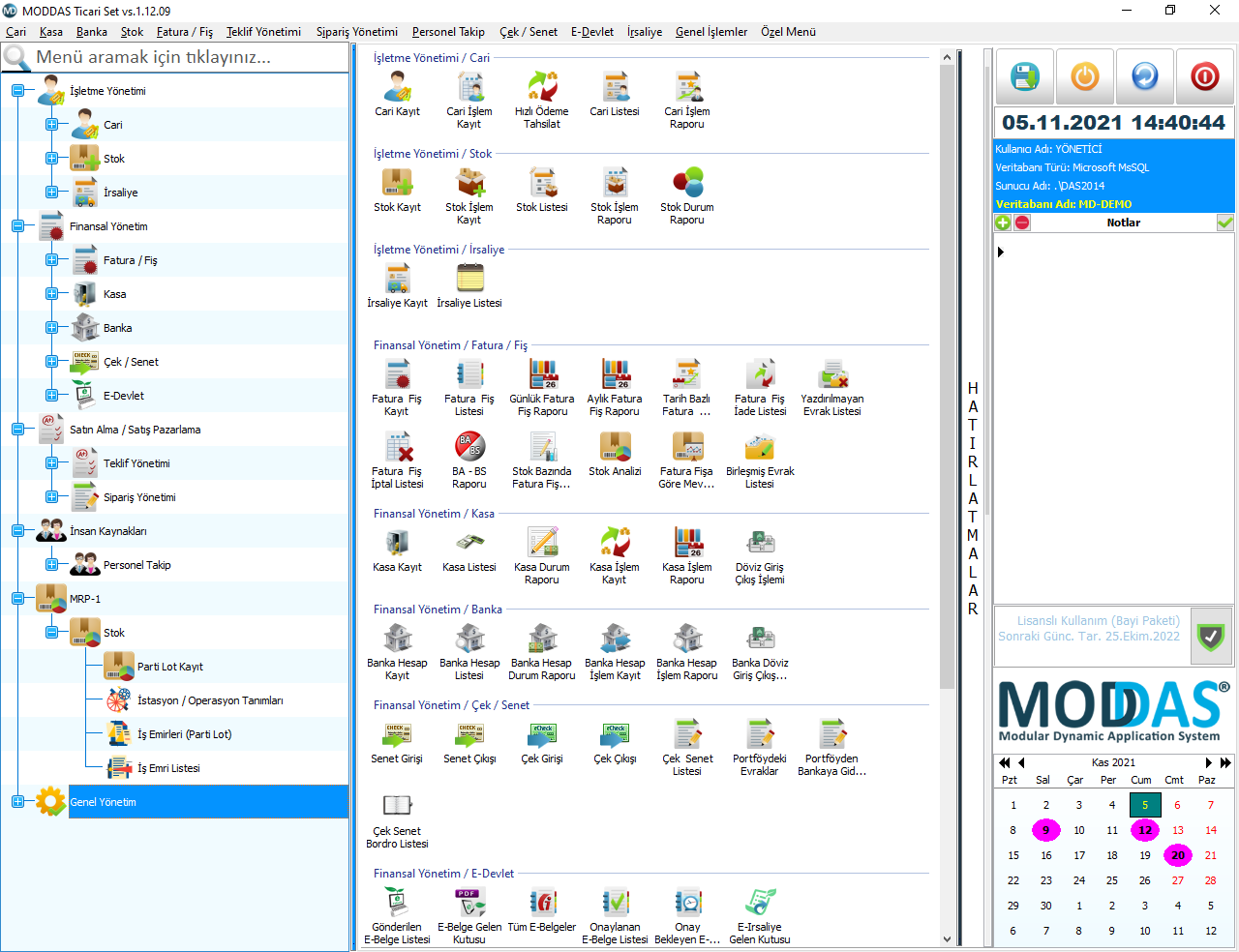Open Fatura Fiş Kayıt
Image resolution: width=1239 pixels, height=952 pixels.
click(397, 387)
